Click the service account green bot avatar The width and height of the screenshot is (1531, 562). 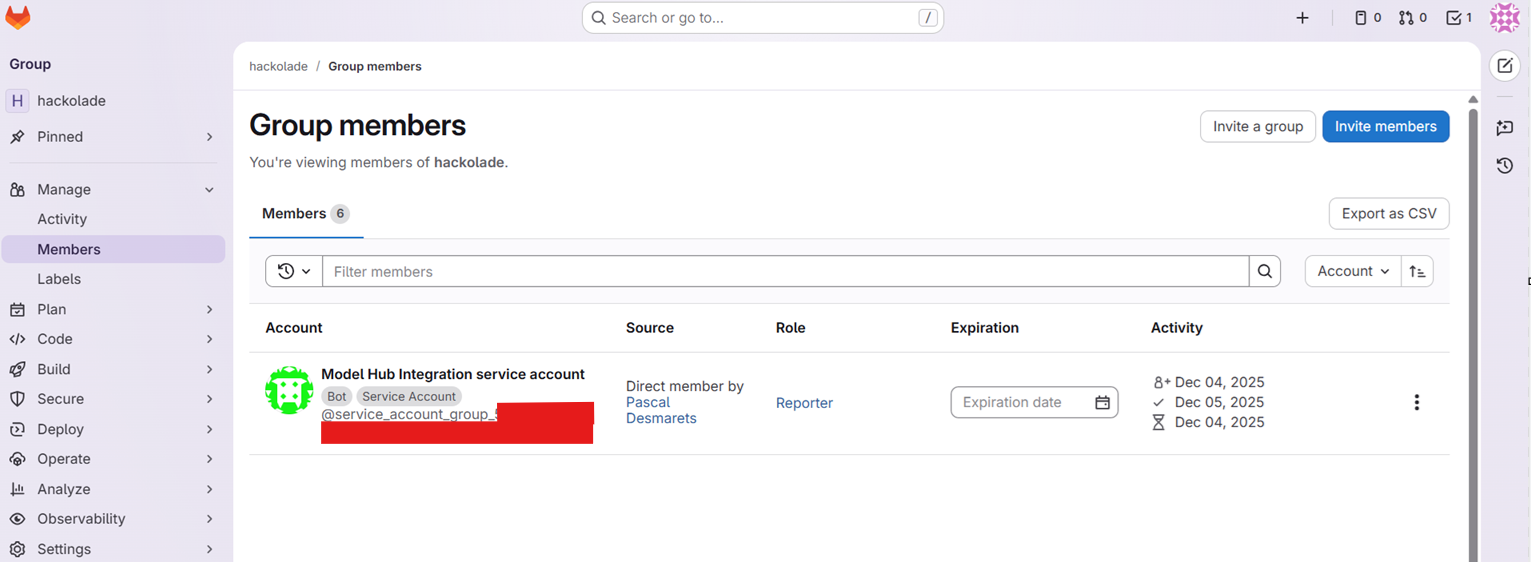click(x=289, y=390)
